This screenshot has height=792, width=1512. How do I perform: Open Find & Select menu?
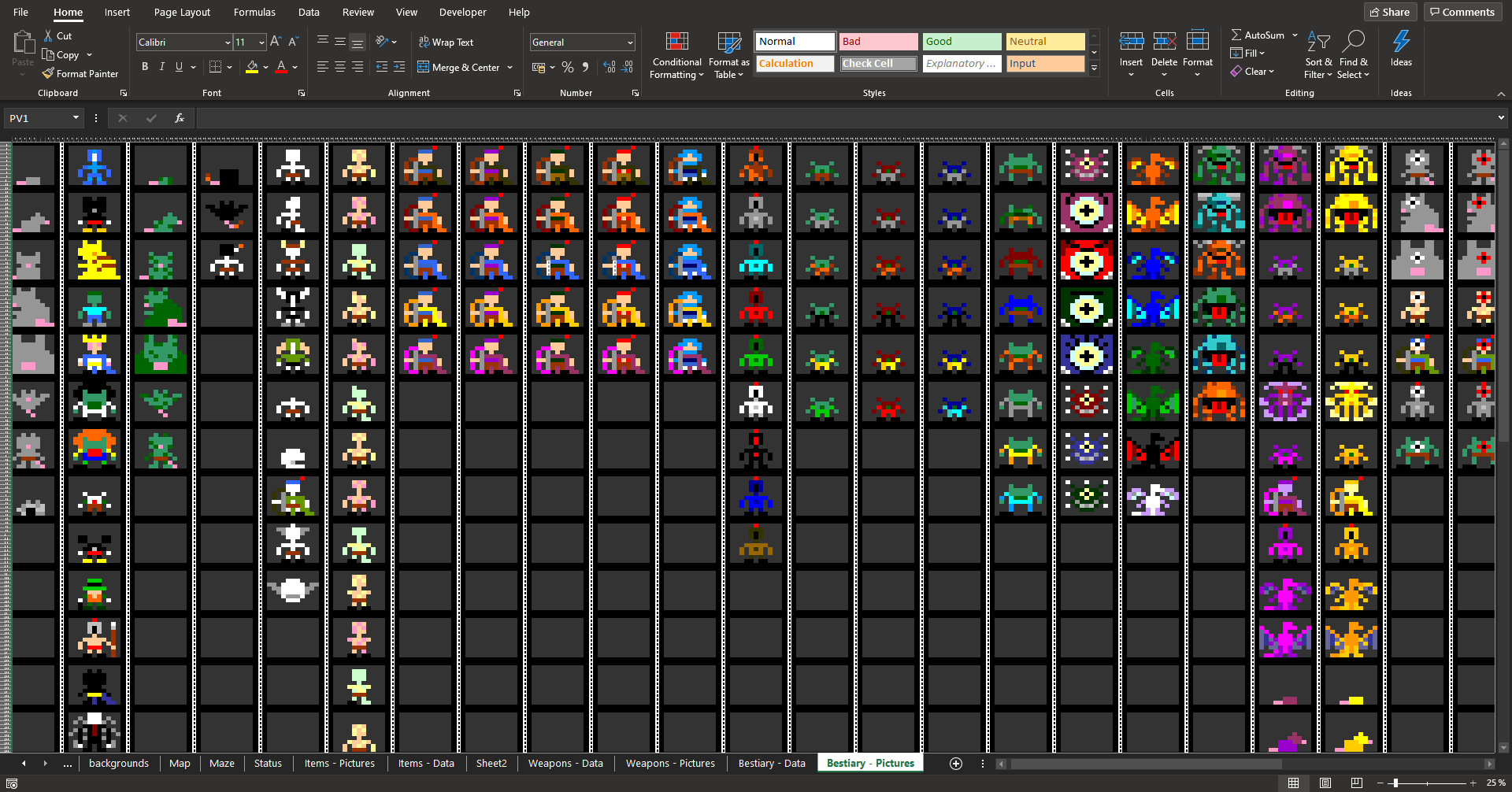click(x=1354, y=55)
